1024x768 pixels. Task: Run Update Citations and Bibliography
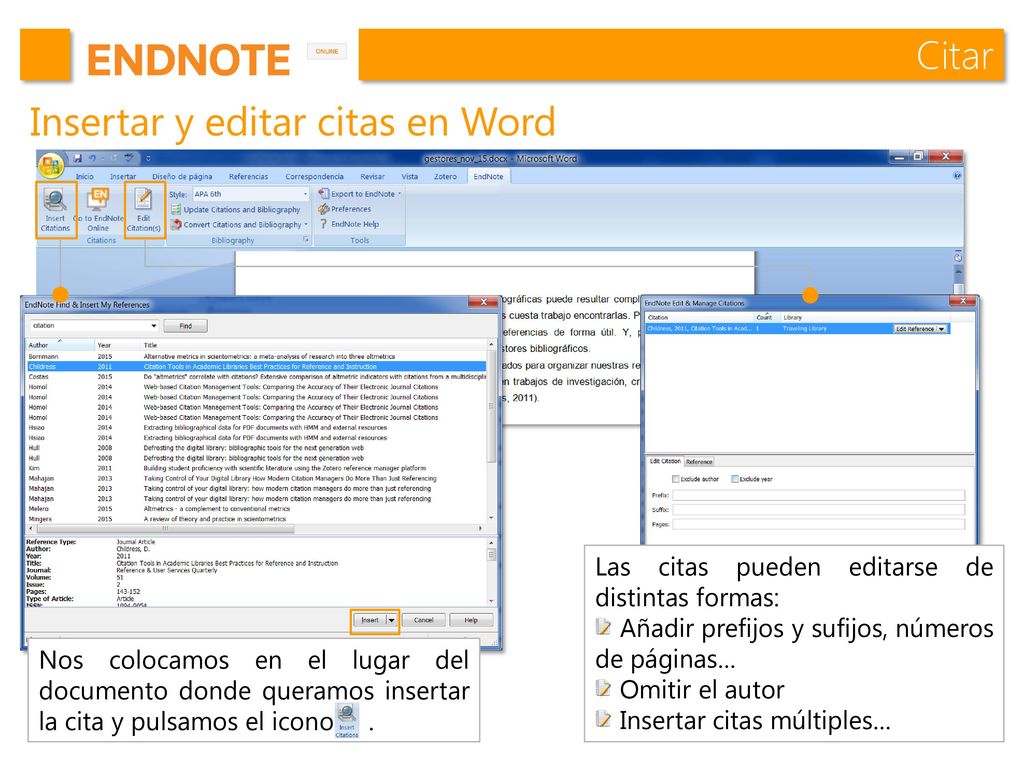tap(236, 210)
